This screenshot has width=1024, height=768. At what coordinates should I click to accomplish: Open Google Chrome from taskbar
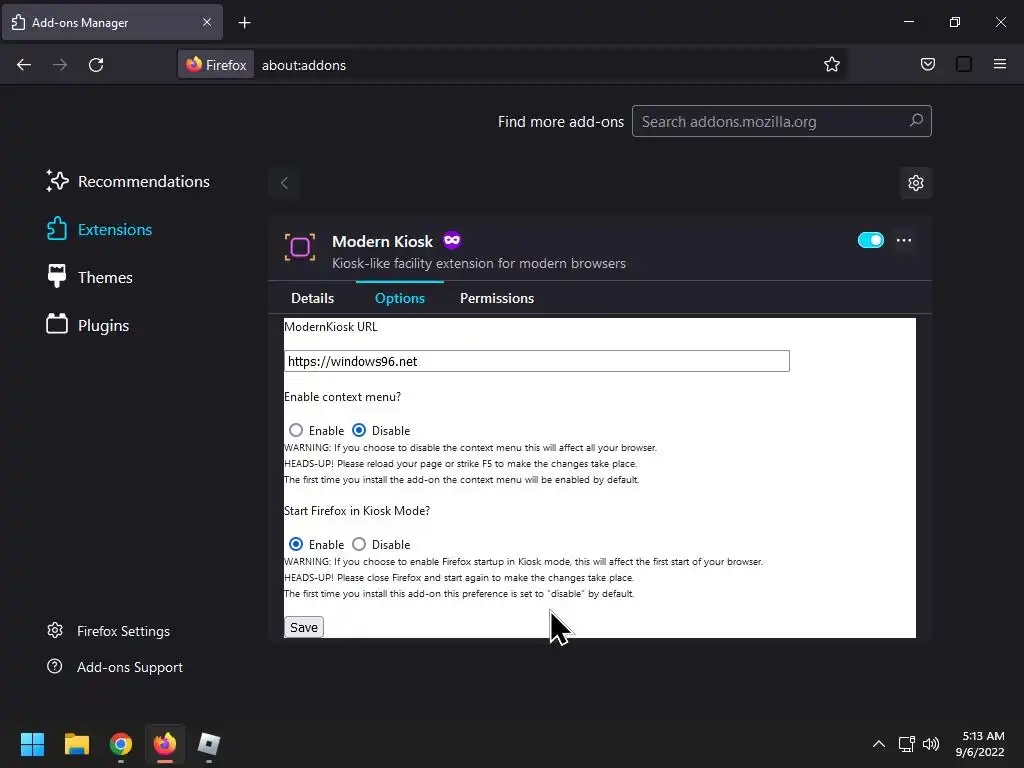click(x=121, y=744)
